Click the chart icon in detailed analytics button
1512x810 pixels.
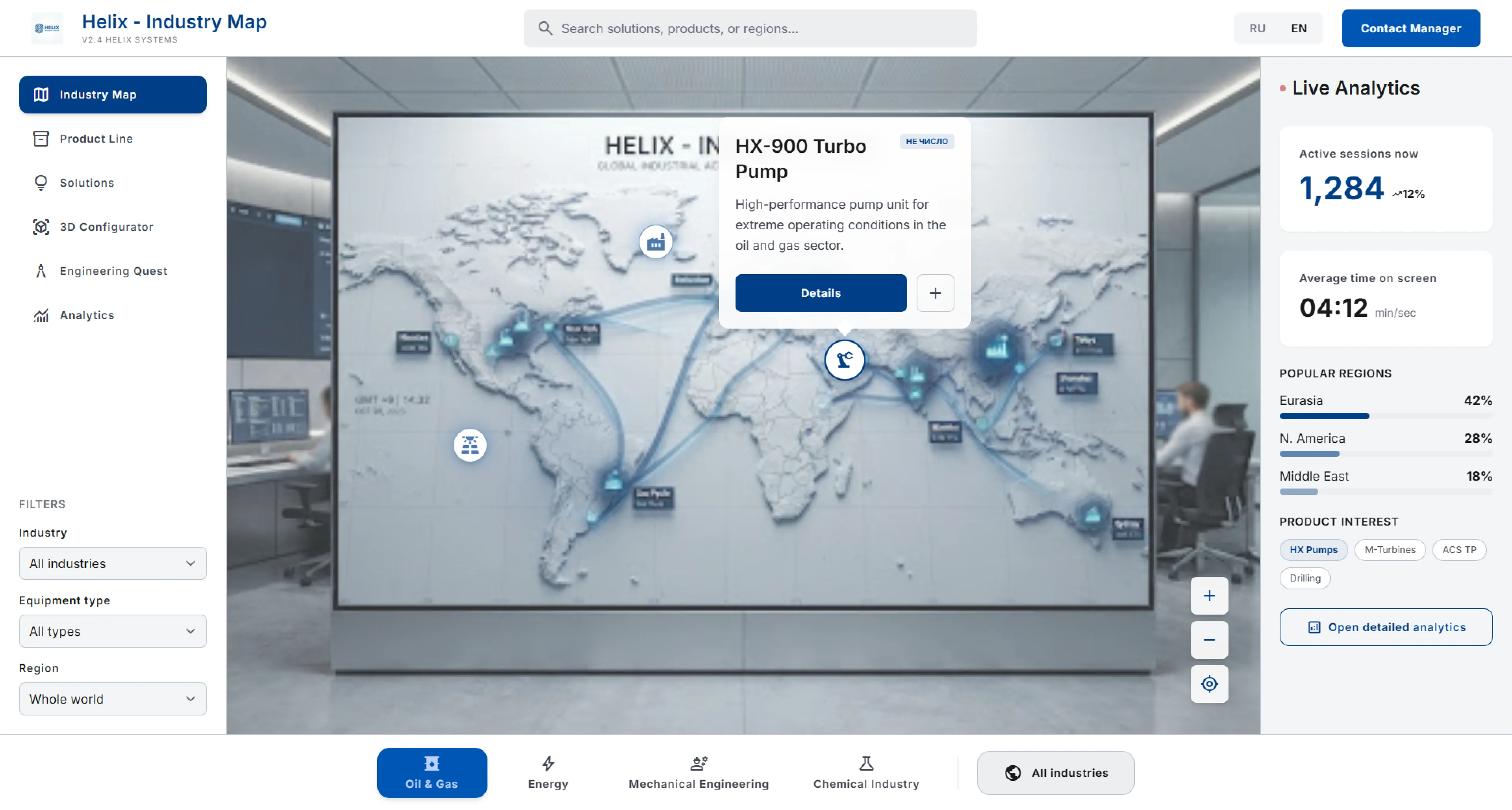(x=1314, y=627)
